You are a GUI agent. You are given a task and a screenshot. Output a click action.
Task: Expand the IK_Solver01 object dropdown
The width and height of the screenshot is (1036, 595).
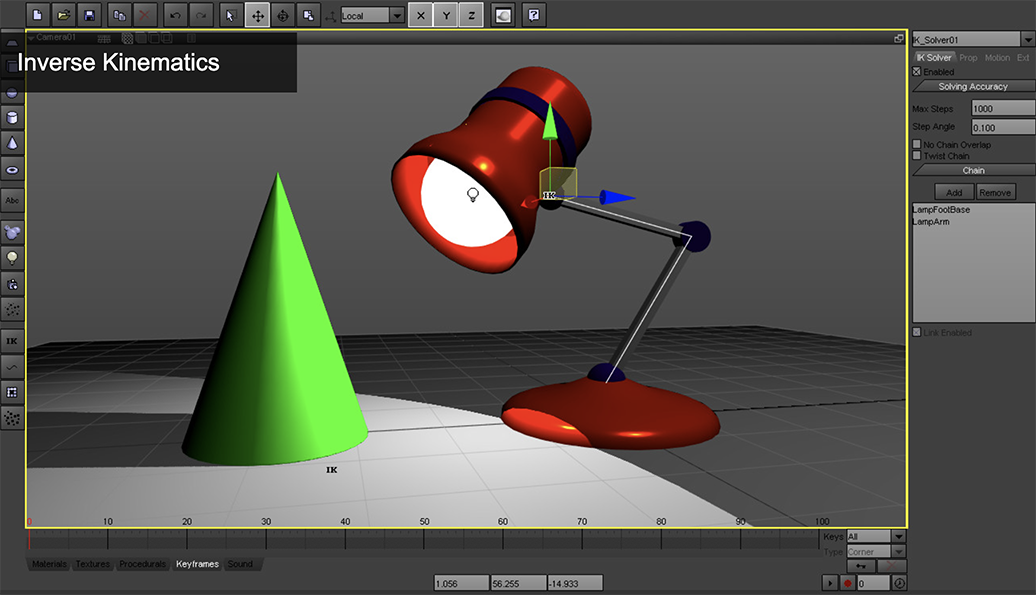1027,39
